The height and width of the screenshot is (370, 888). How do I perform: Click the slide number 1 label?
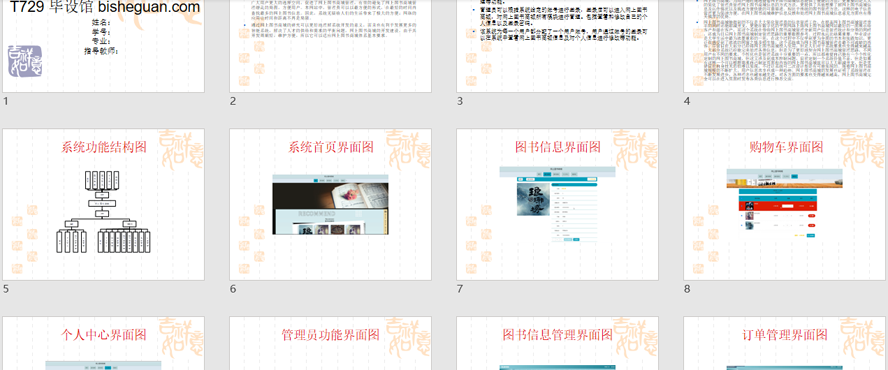pyautogui.click(x=6, y=101)
